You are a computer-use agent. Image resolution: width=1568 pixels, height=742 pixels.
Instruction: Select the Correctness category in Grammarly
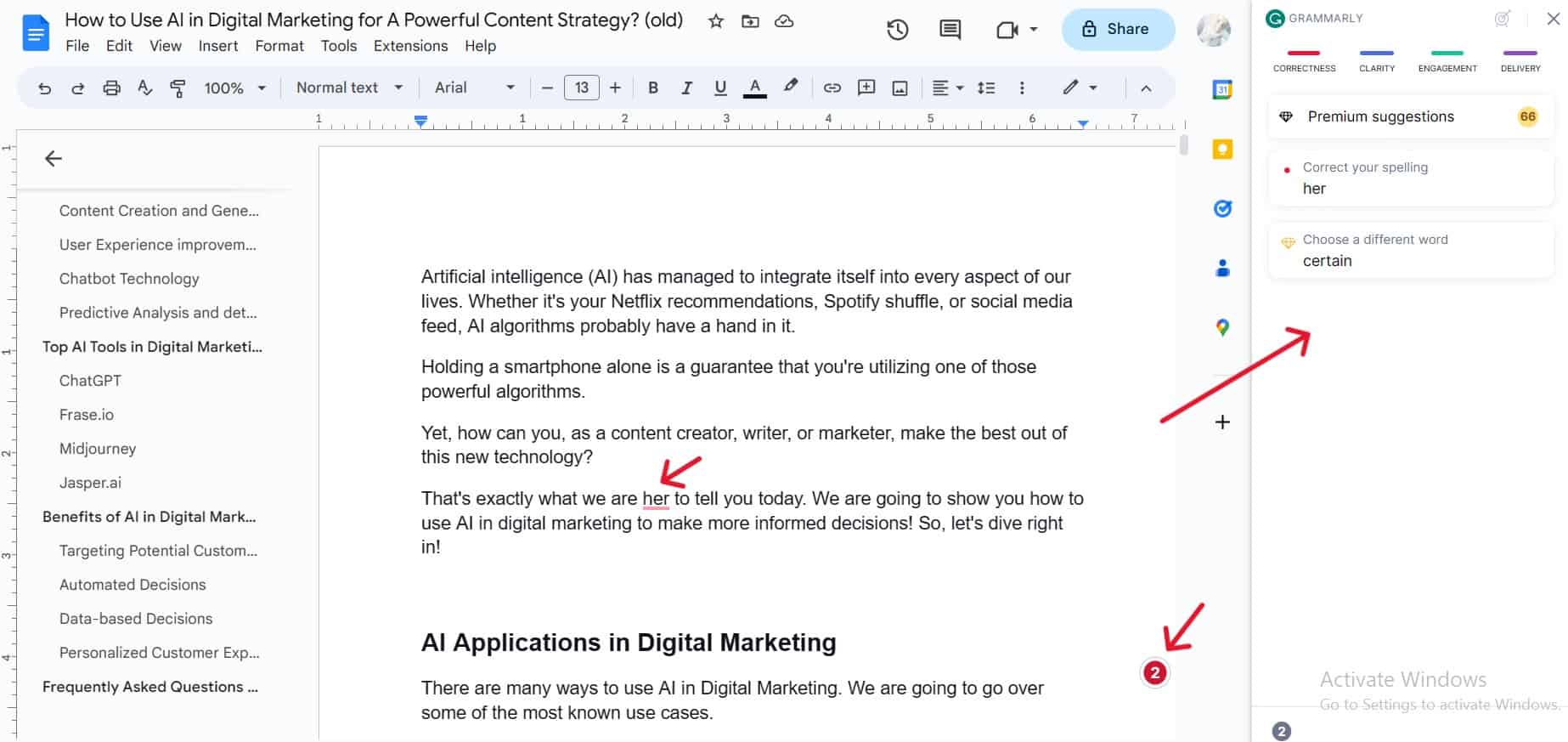tap(1304, 61)
